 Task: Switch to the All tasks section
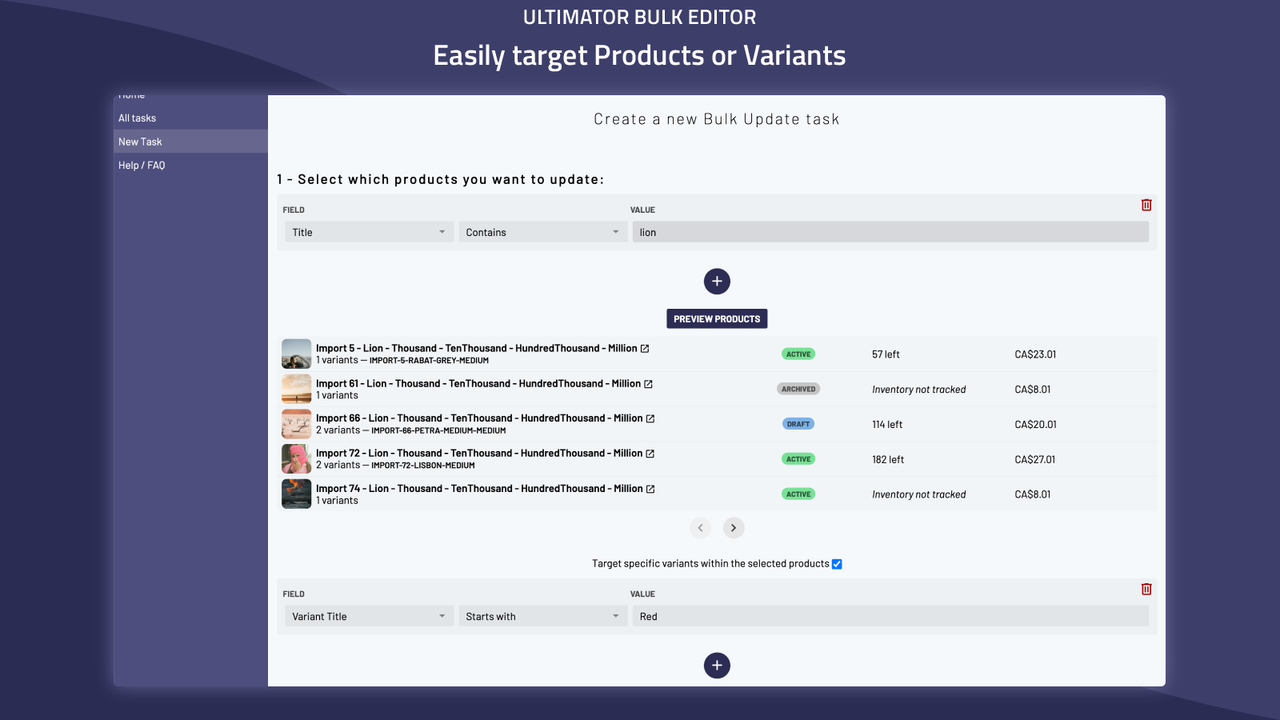pos(136,117)
